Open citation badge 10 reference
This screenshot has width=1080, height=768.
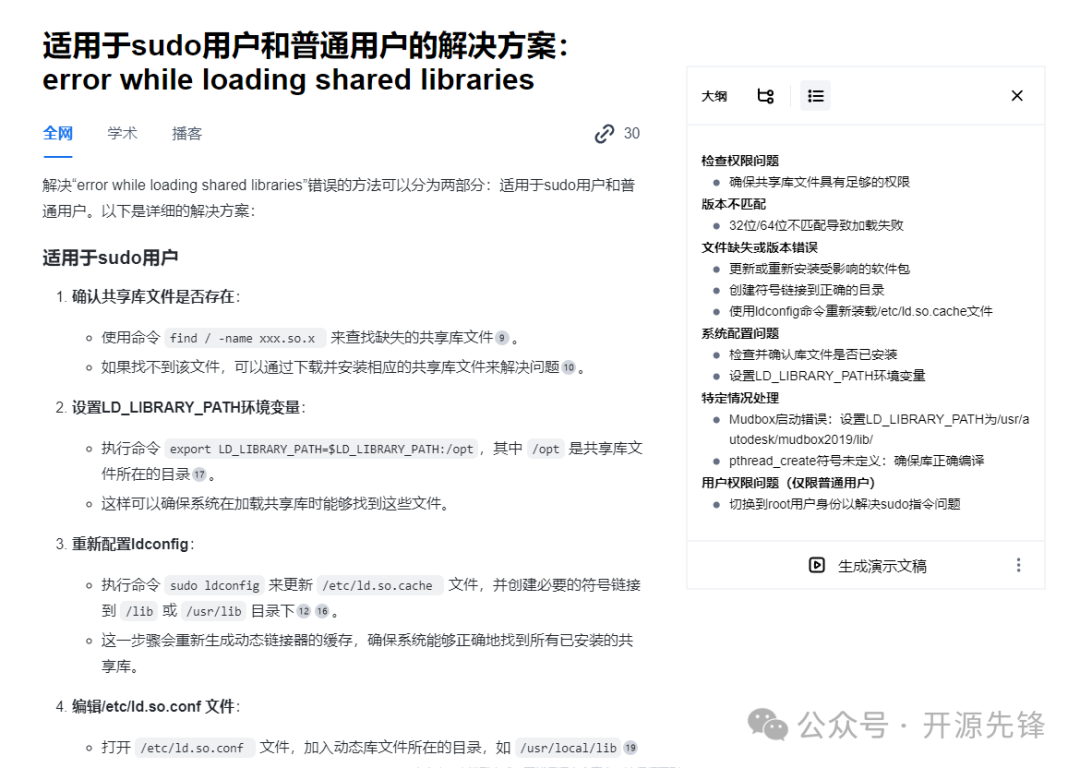click(568, 368)
